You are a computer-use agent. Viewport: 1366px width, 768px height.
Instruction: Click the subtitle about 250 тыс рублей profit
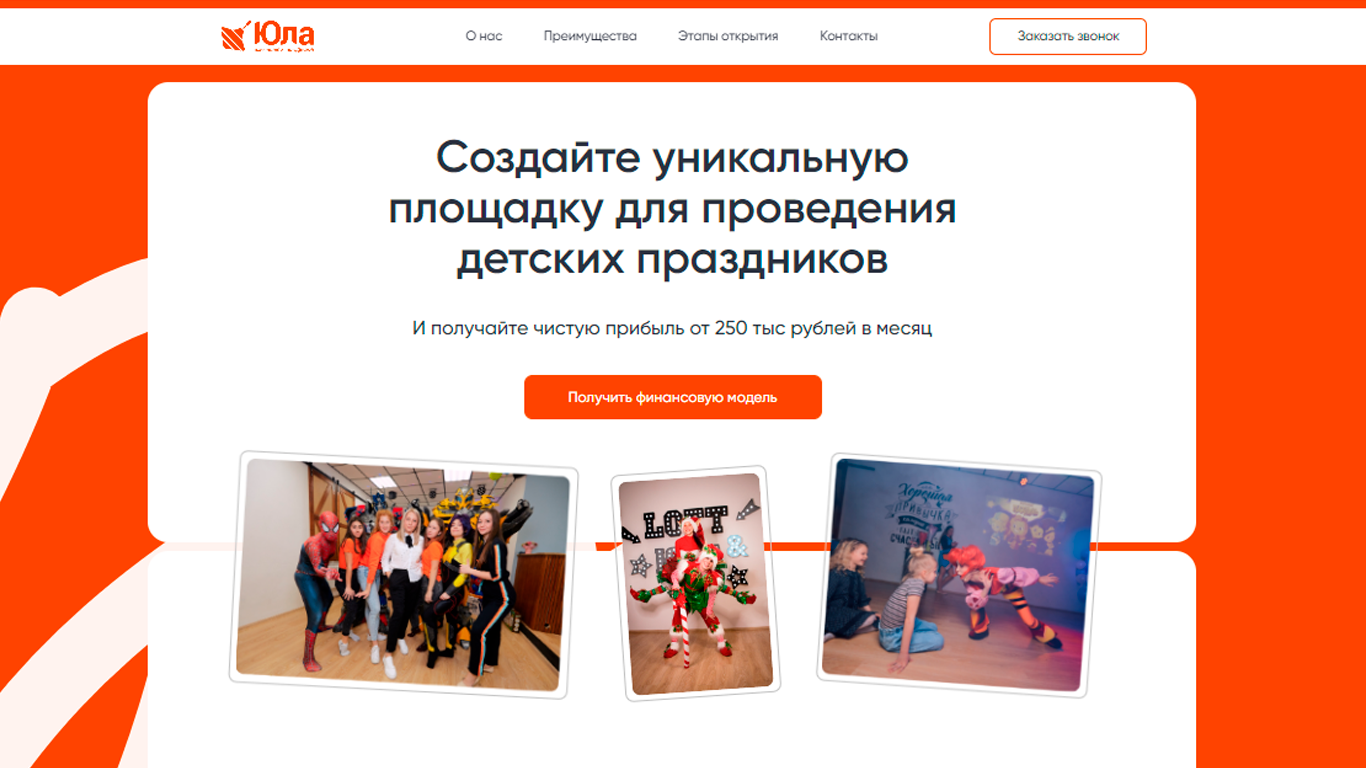point(672,328)
